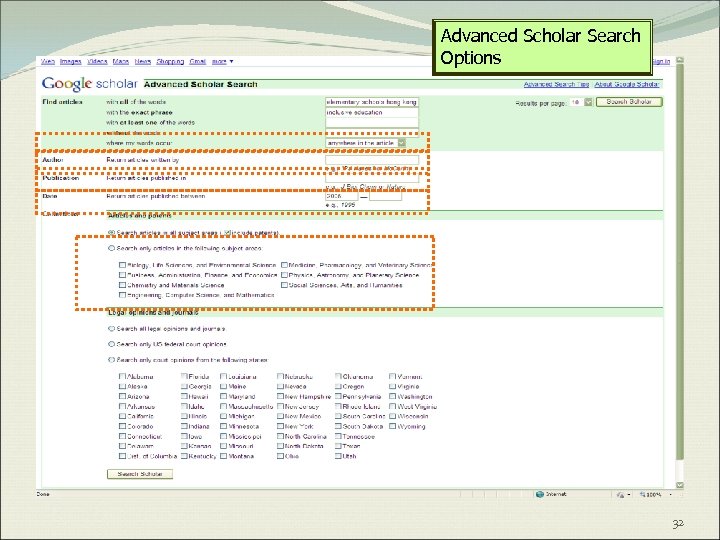Select 'Search articles in all subject areas' radio
This screenshot has height=540, width=720.
[111, 233]
